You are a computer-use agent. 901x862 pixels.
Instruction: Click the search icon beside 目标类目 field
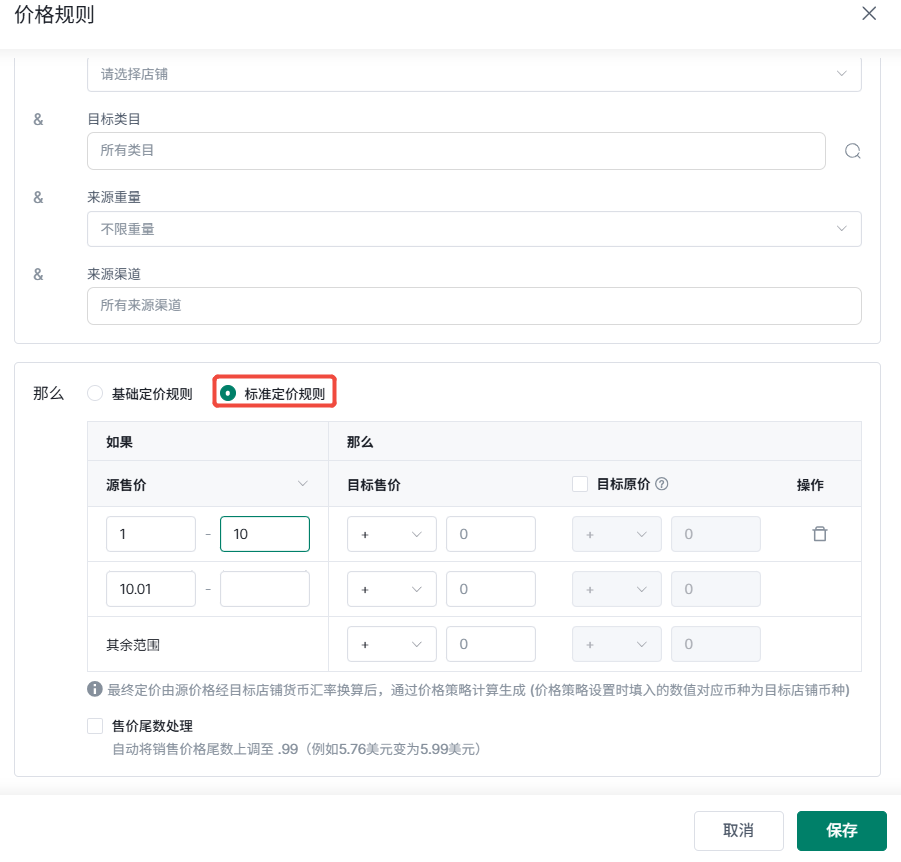(x=853, y=151)
